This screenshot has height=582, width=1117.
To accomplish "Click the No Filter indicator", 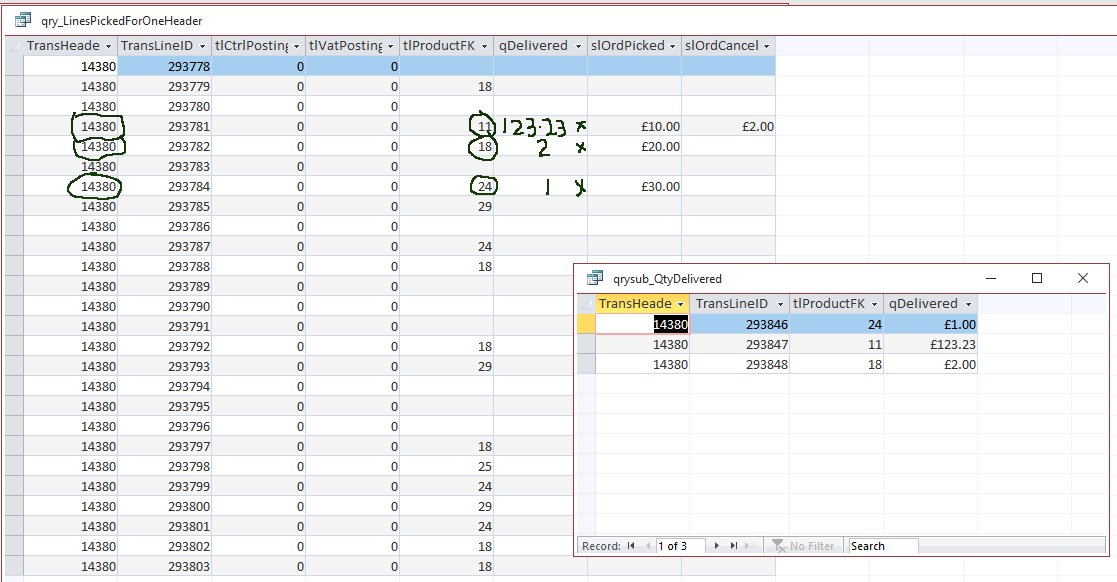I will click(x=804, y=546).
